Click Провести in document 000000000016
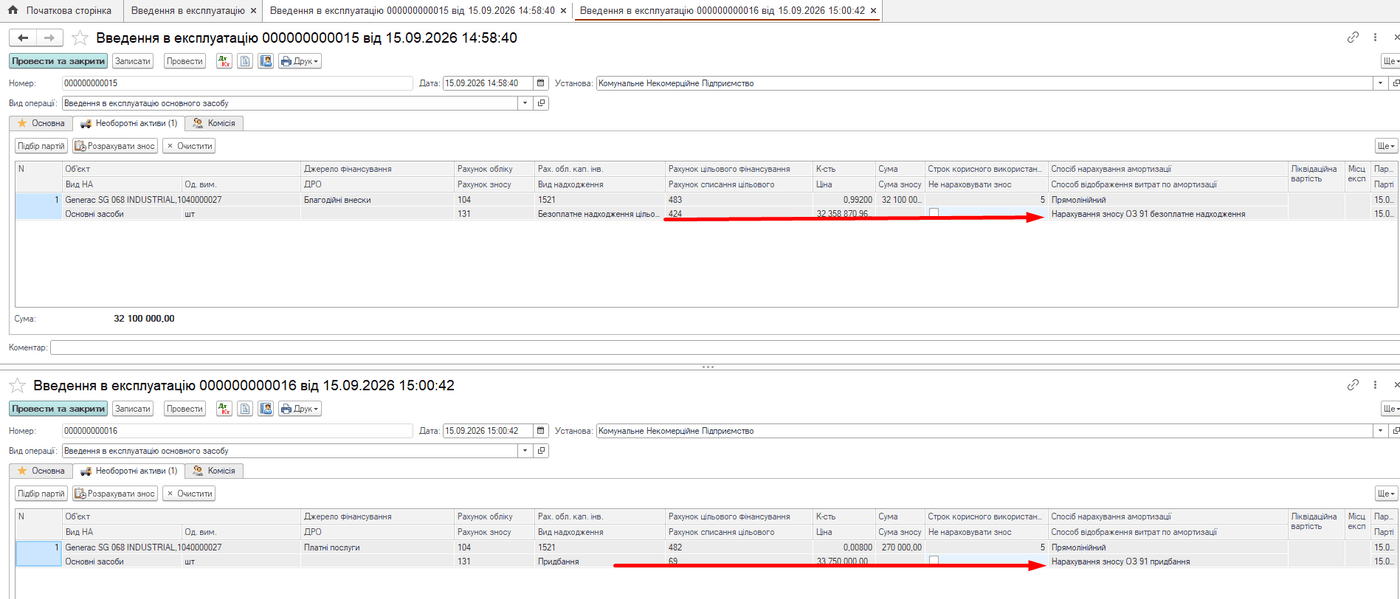 (x=185, y=408)
